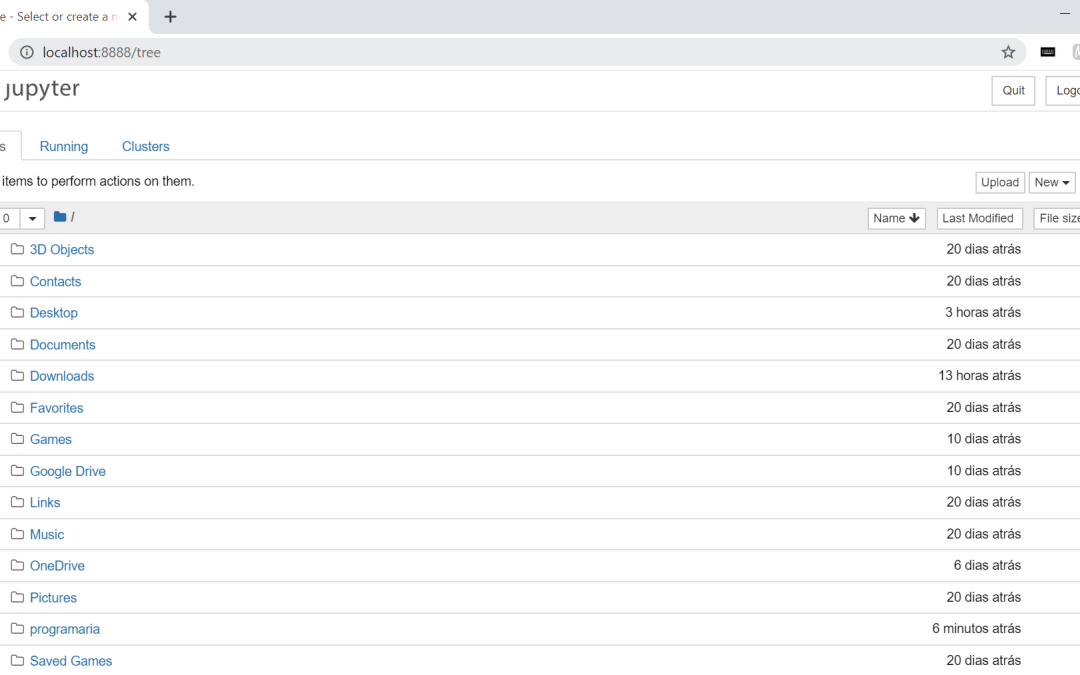This screenshot has height=675, width=1080.
Task: Close the current Jupyter browser tab
Action: (x=132, y=17)
